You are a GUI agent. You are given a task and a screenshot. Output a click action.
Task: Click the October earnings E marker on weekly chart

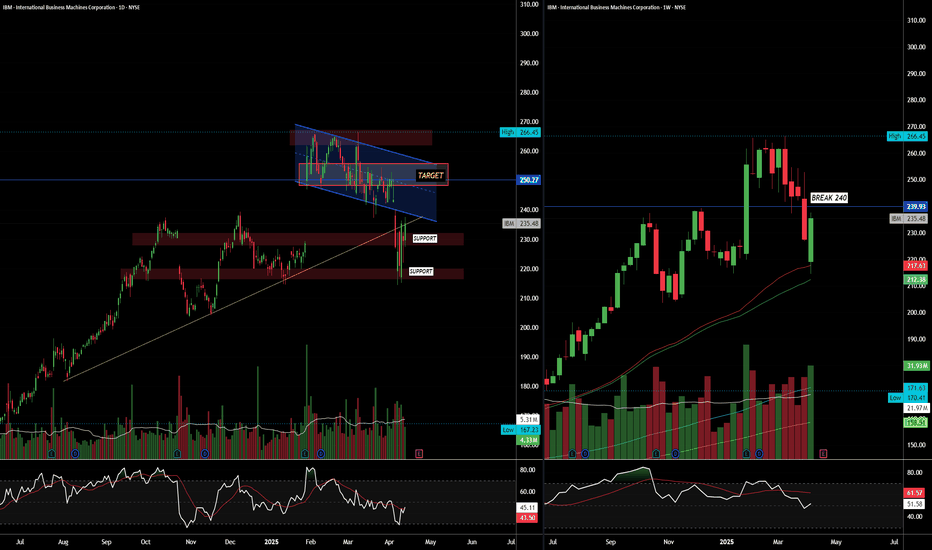pos(656,454)
